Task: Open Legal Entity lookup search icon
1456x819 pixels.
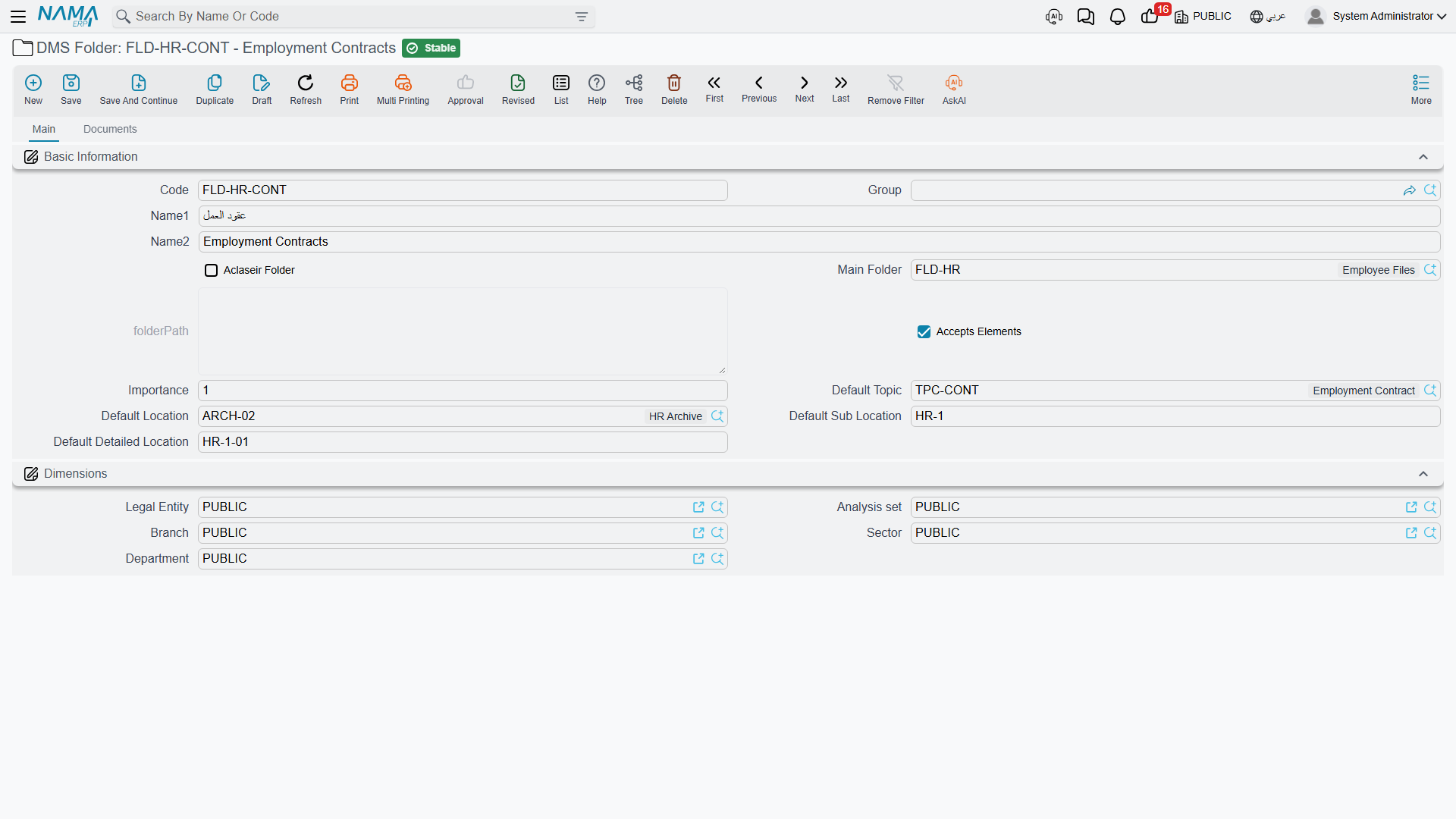Action: 717,507
